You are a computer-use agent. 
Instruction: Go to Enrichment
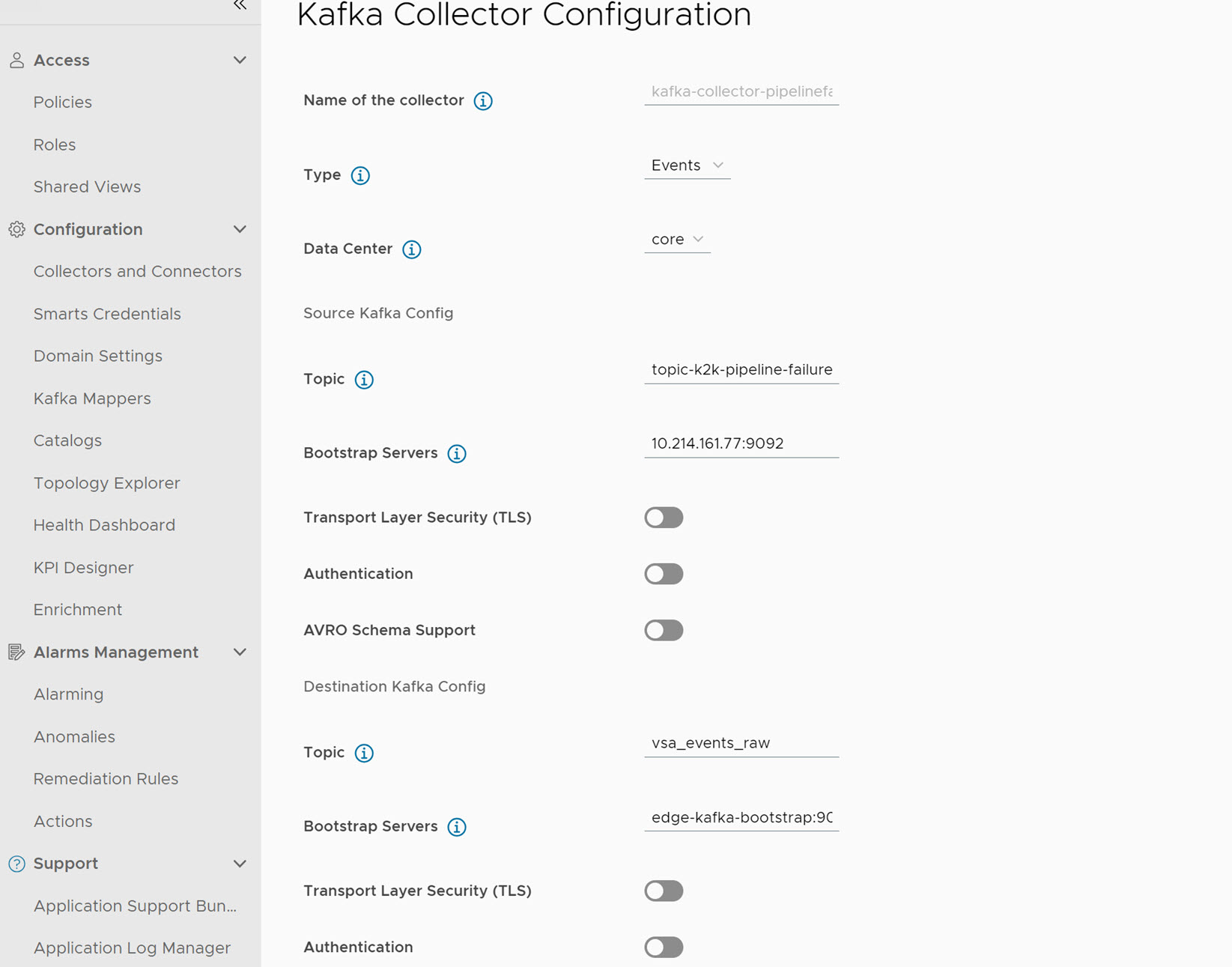(x=78, y=610)
